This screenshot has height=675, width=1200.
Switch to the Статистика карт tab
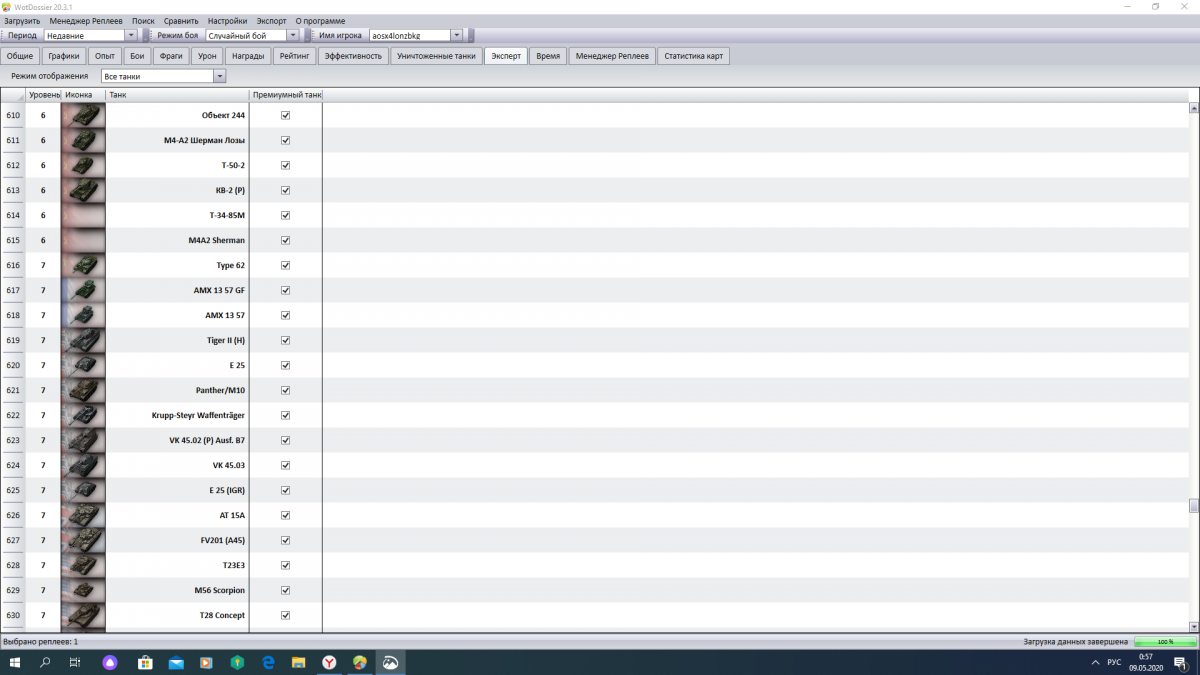click(693, 56)
